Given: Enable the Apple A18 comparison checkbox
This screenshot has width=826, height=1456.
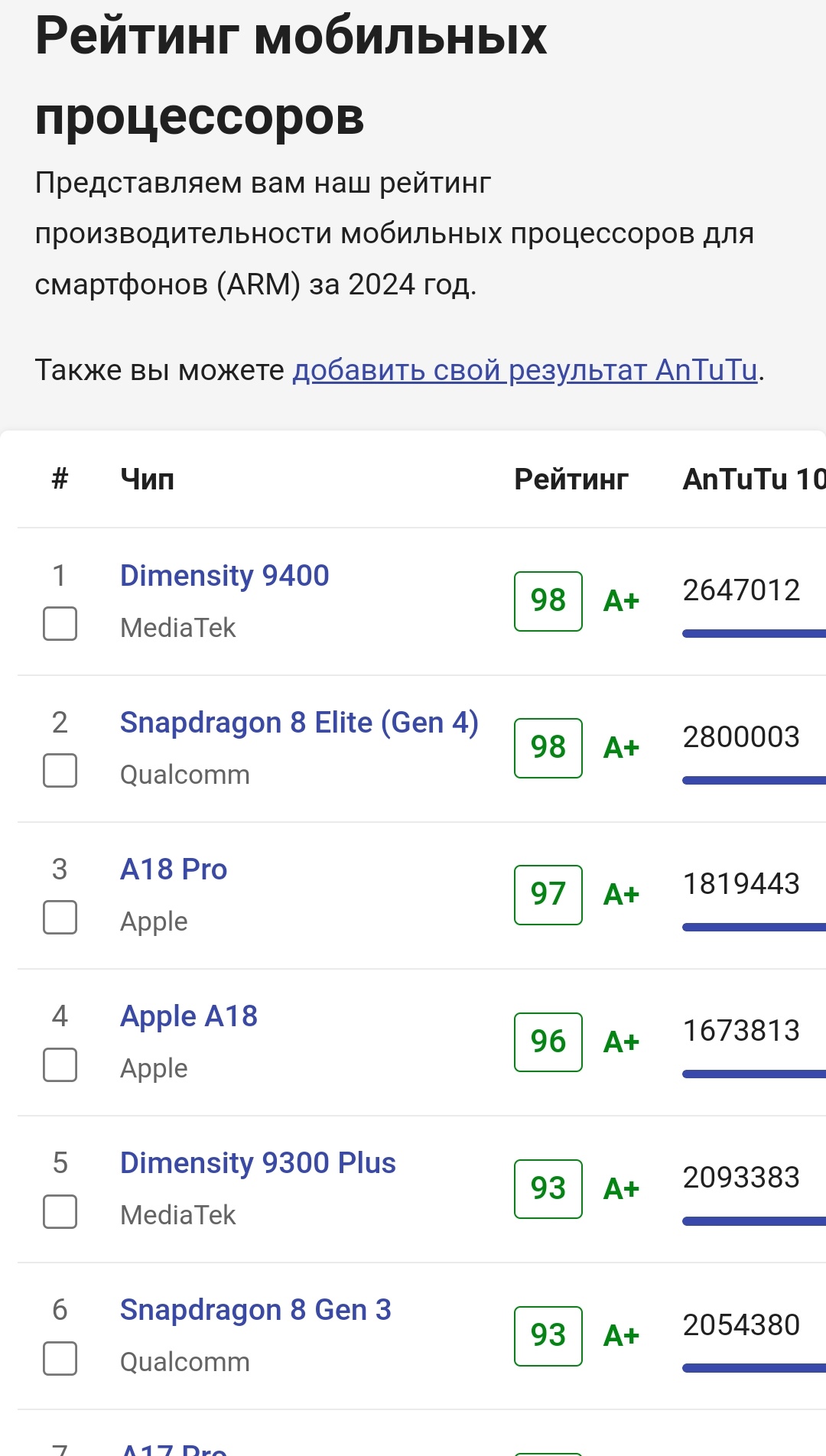Looking at the screenshot, I should click(60, 1064).
